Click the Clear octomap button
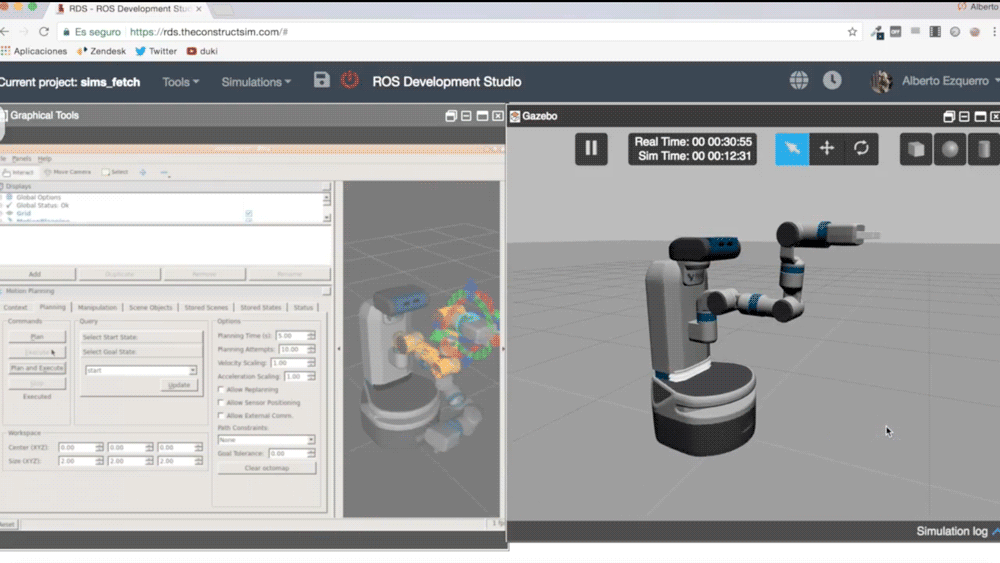This screenshot has height=563, width=1000. 267,468
